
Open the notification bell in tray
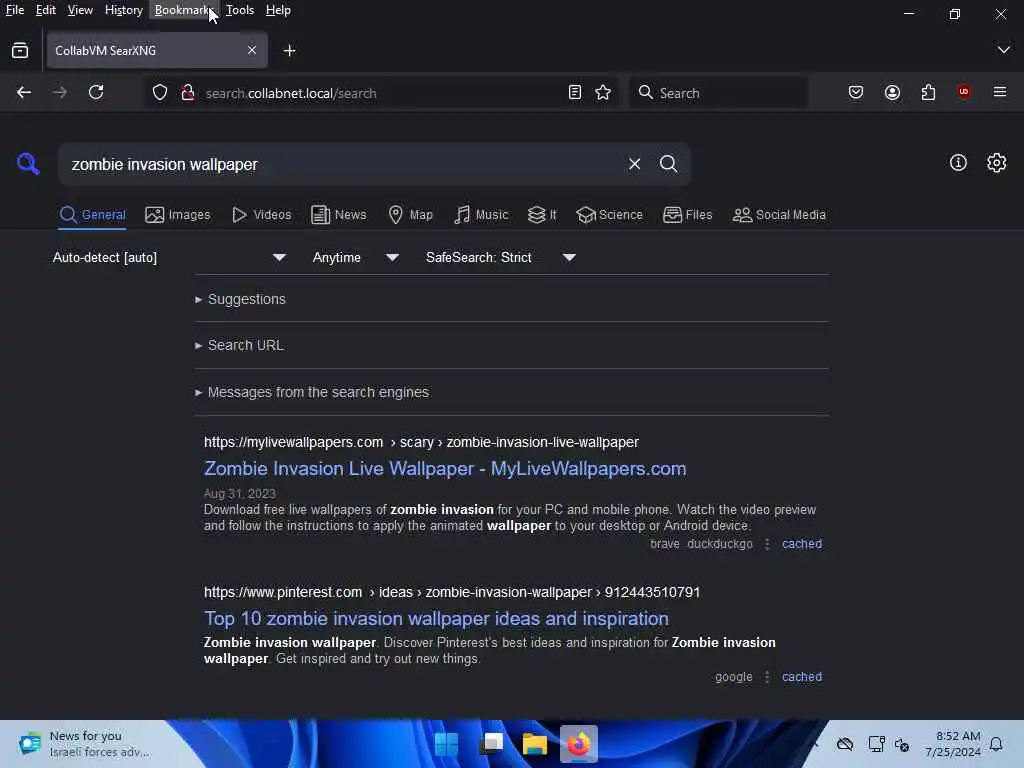coord(996,744)
